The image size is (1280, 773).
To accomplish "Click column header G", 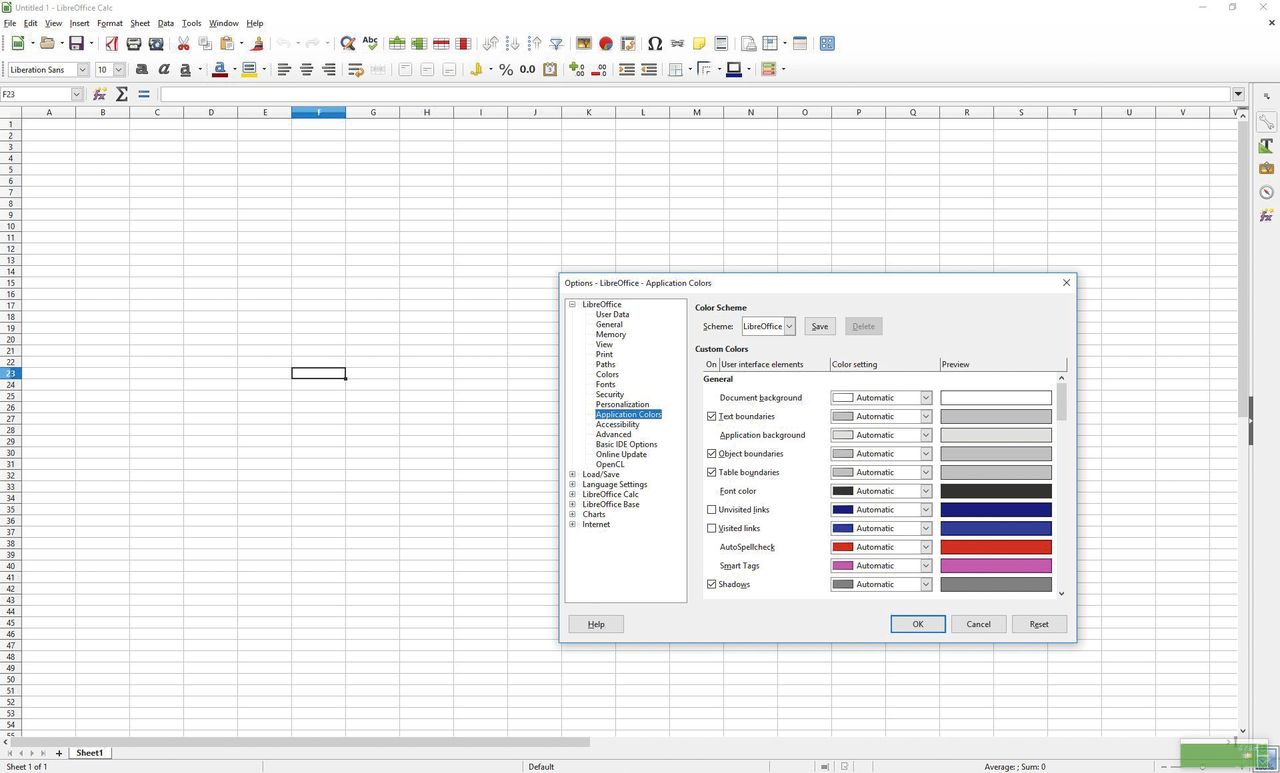I will click(373, 112).
